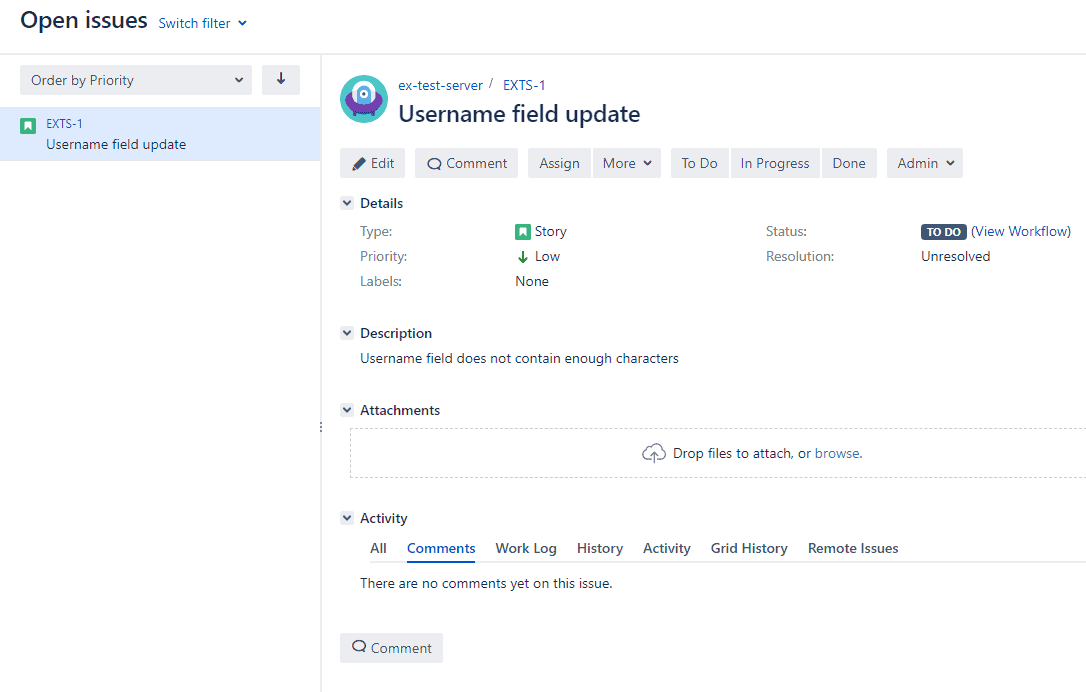Click 'Username field update' in issue list
The height and width of the screenshot is (692, 1086).
(116, 144)
